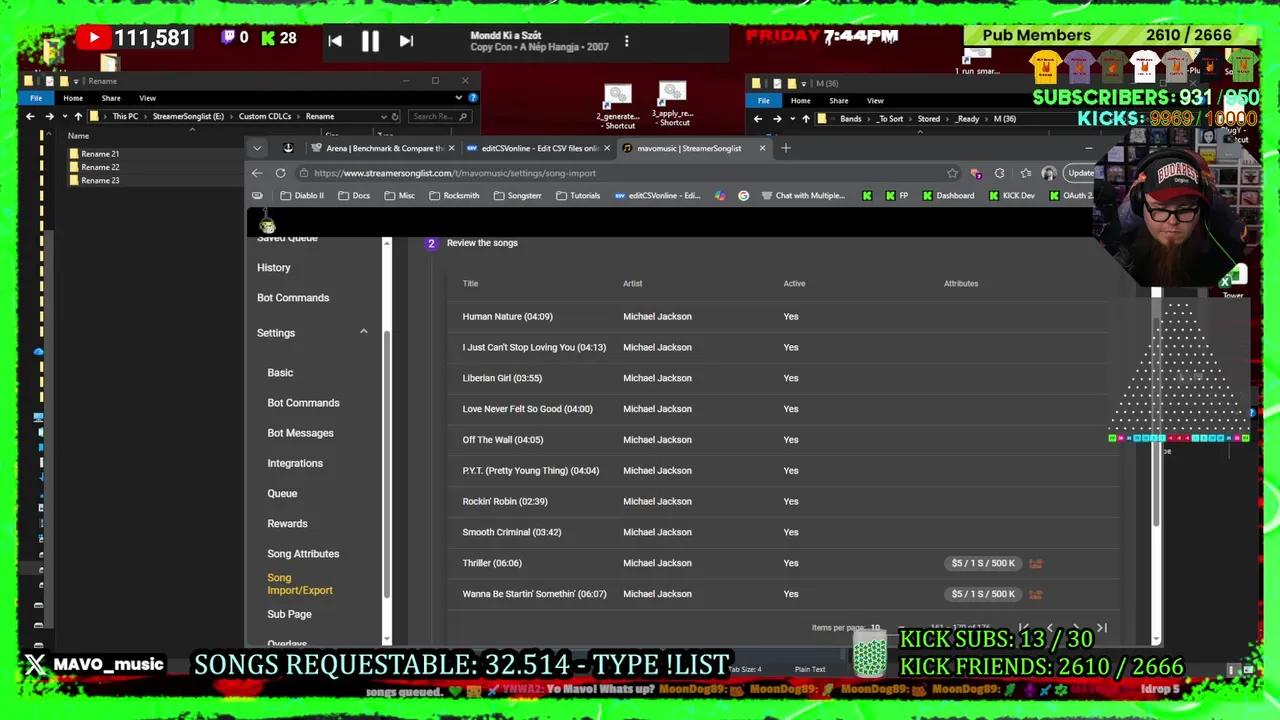1280x720 pixels.
Task: Open Queue settings
Action: (x=282, y=493)
